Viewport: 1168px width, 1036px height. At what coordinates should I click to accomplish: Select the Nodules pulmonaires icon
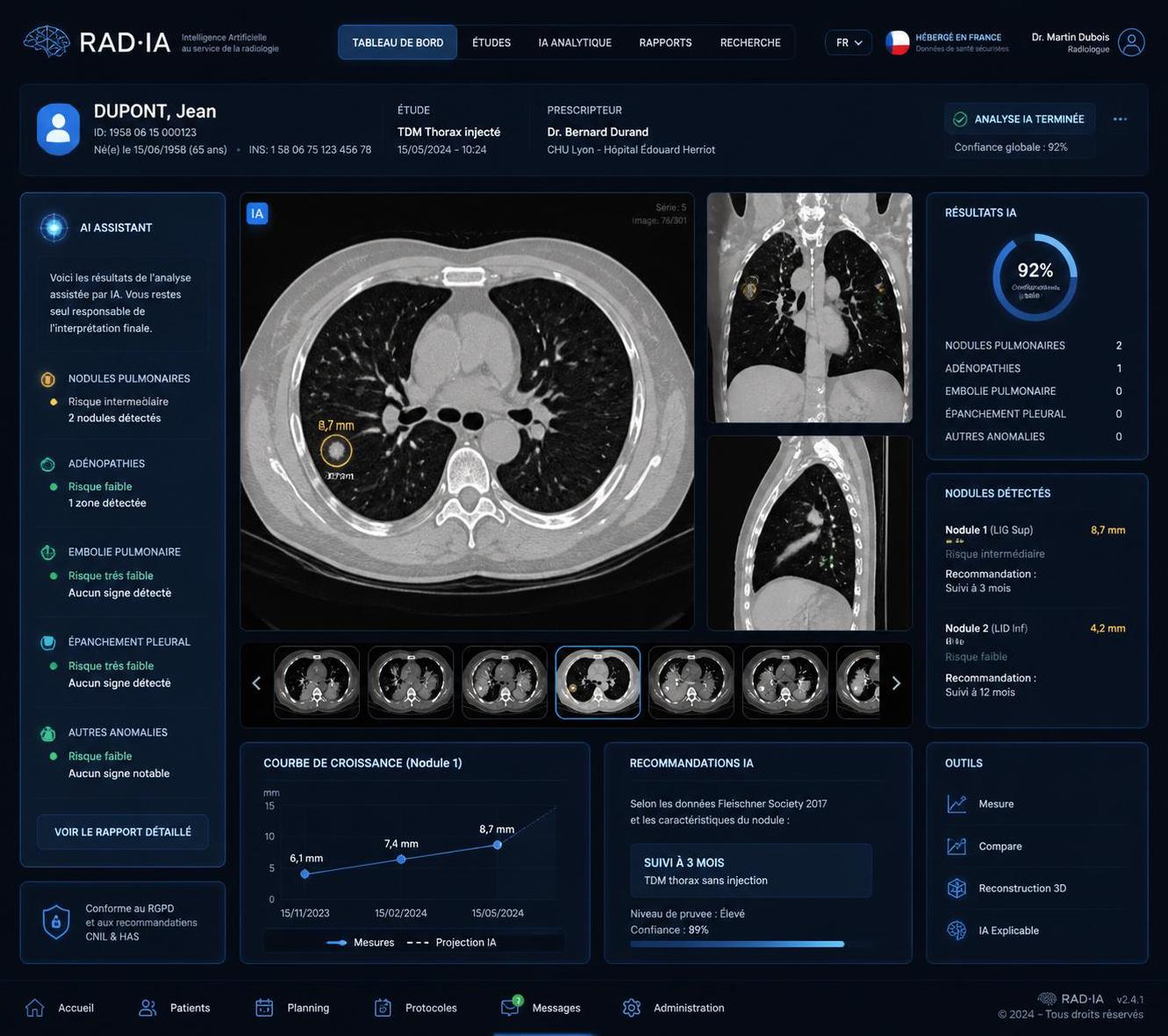[x=48, y=379]
